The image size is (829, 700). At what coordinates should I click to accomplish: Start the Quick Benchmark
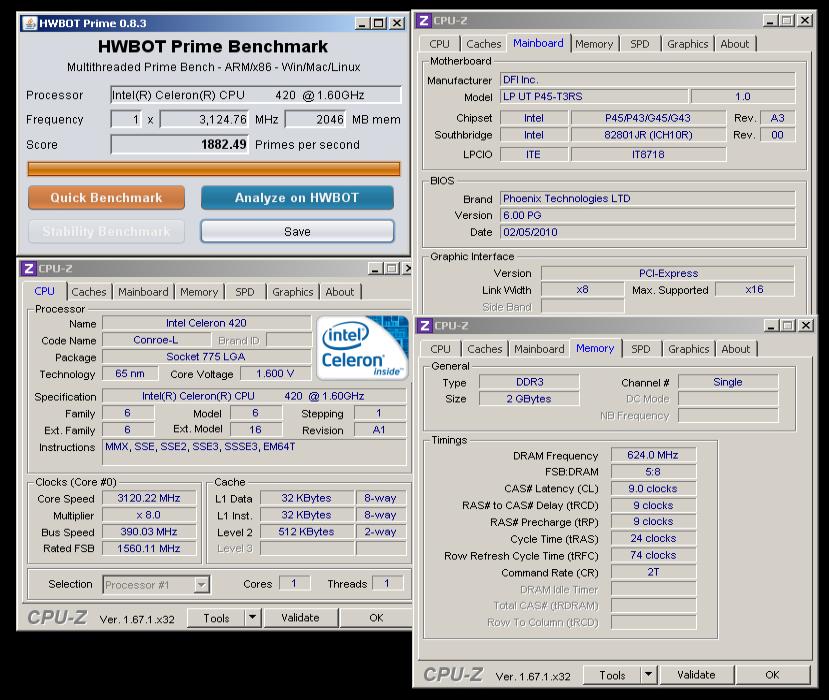point(106,198)
